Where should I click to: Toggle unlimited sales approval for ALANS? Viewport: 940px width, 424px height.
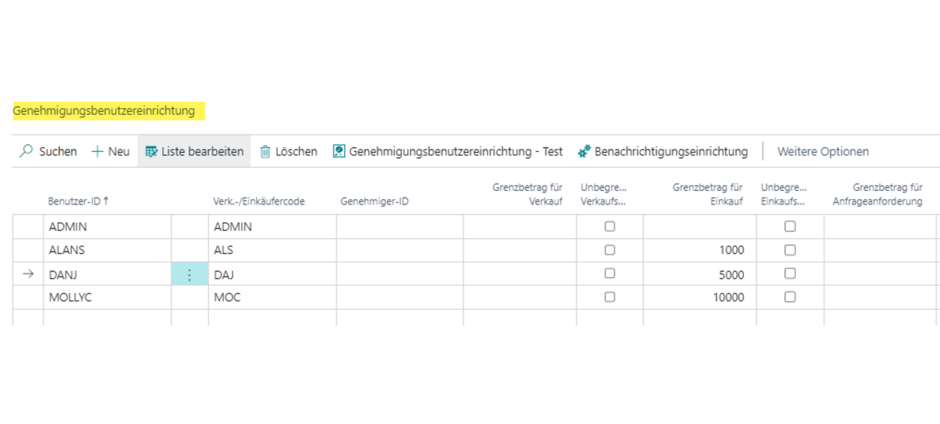(x=610, y=250)
